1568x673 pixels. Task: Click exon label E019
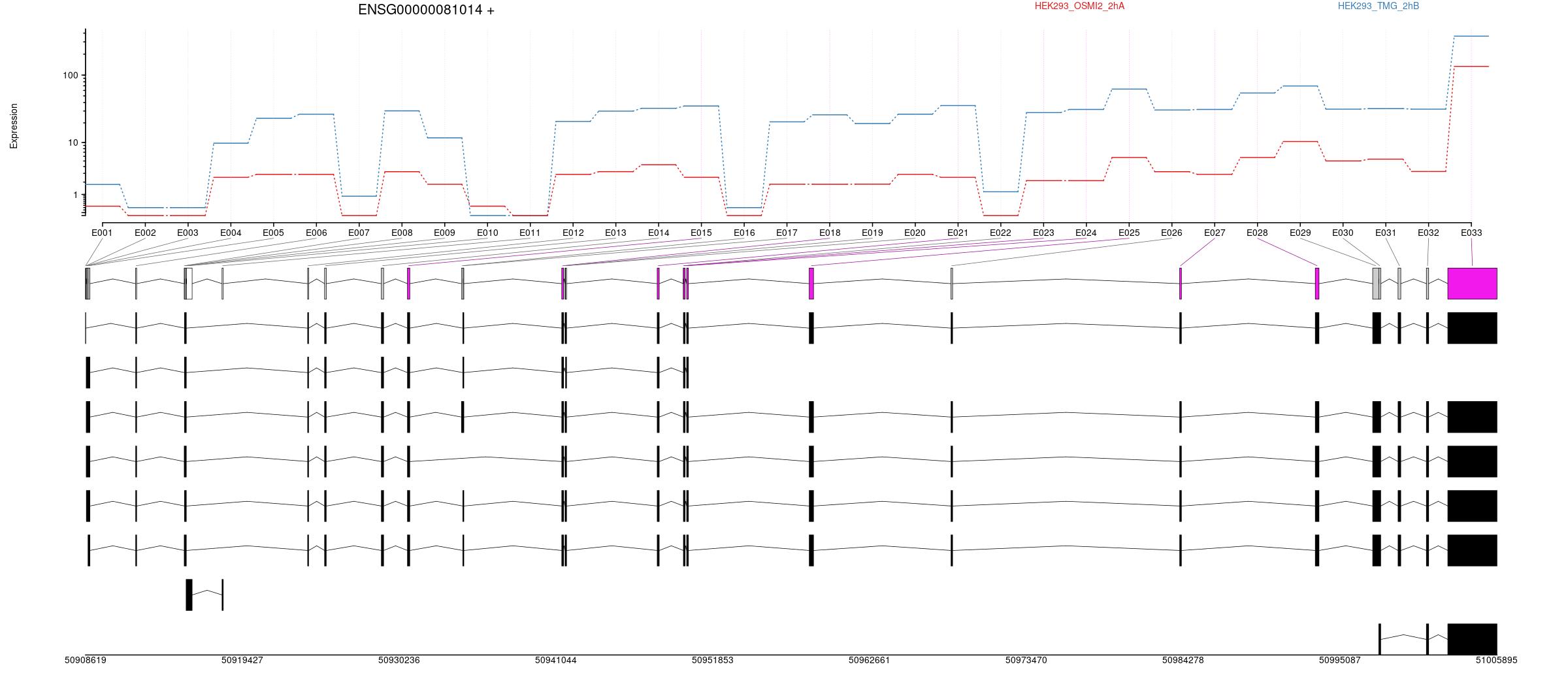pos(872,233)
